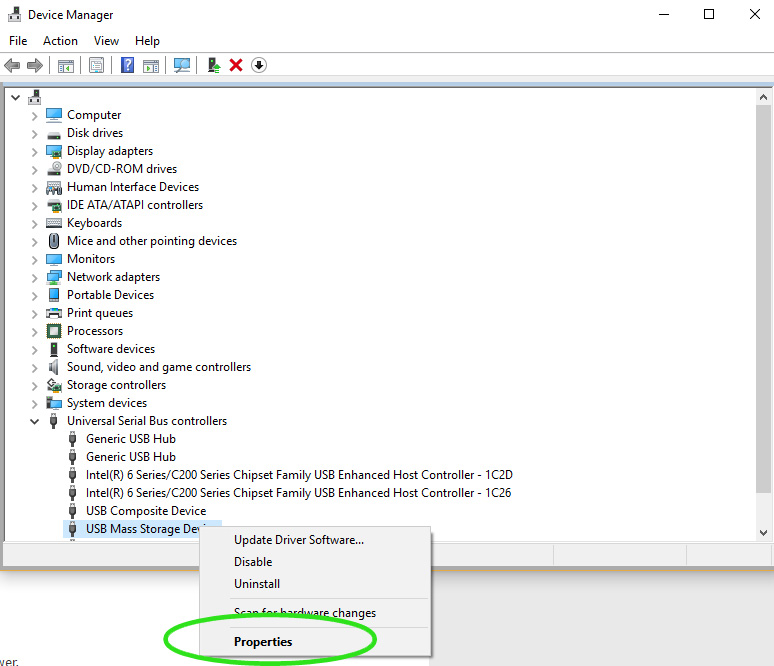Click Update driver software toolbar icon
This screenshot has width=774, height=666.
coord(214,65)
